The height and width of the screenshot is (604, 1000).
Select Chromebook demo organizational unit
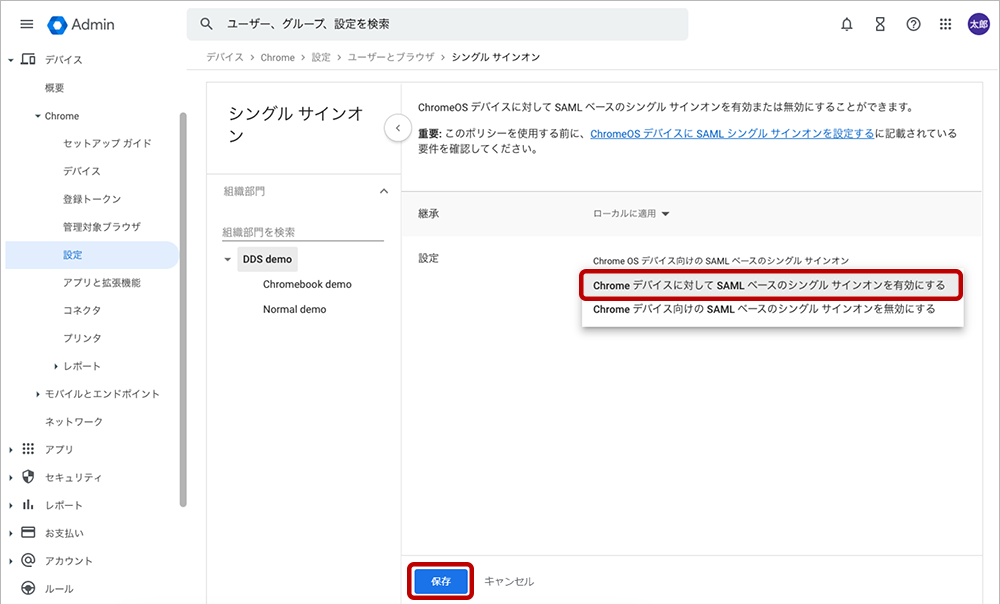point(307,284)
